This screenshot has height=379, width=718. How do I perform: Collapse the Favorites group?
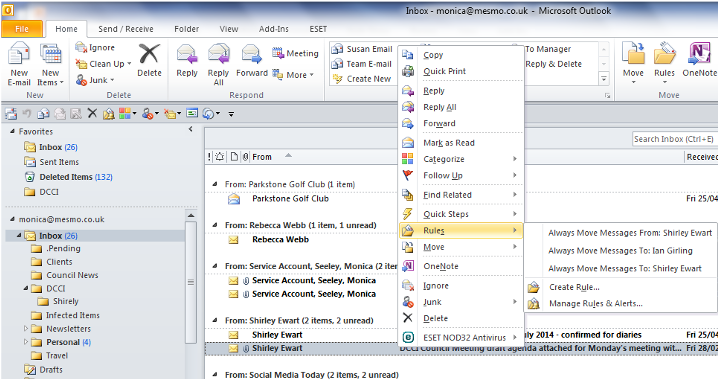12,131
